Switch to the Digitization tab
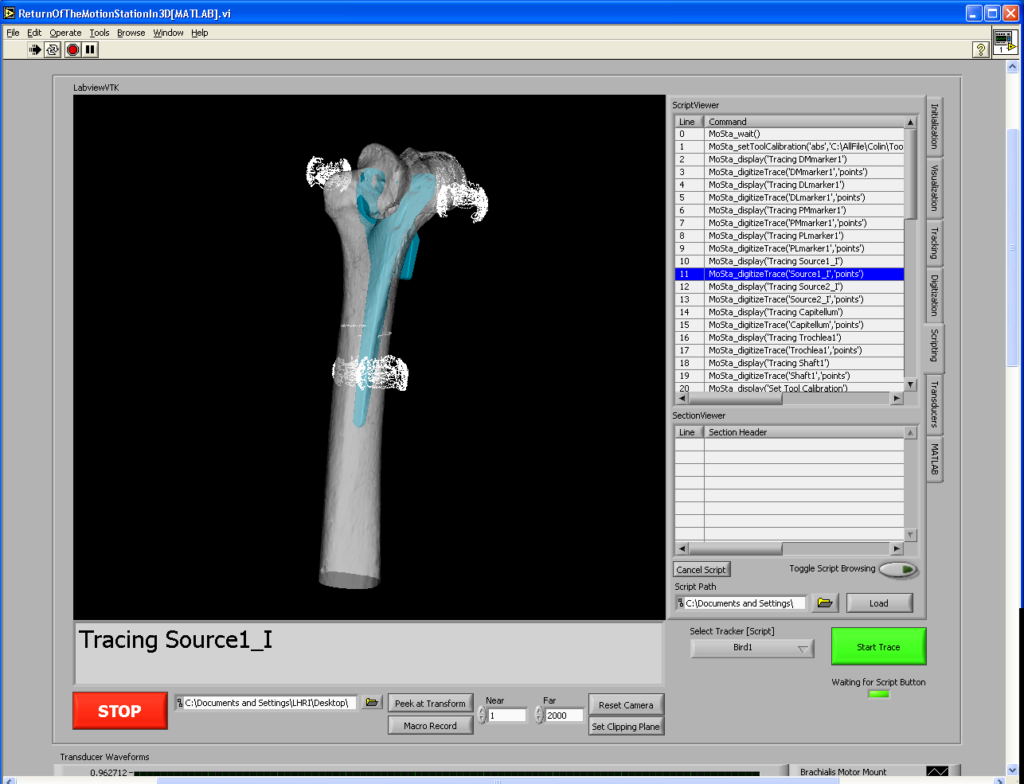1024x784 pixels. pyautogui.click(x=934, y=295)
